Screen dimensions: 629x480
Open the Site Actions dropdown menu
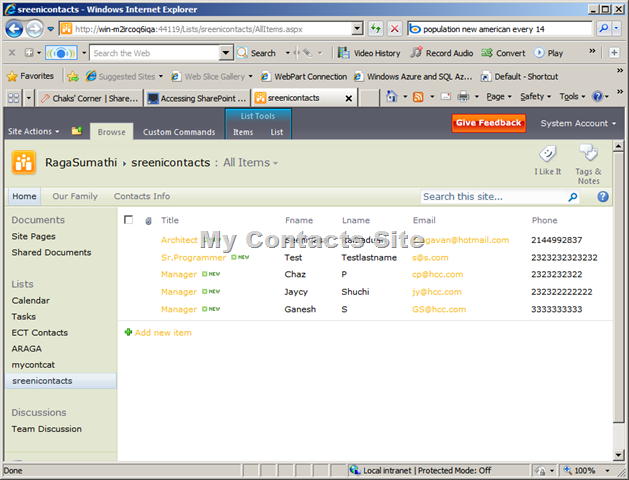coord(34,131)
